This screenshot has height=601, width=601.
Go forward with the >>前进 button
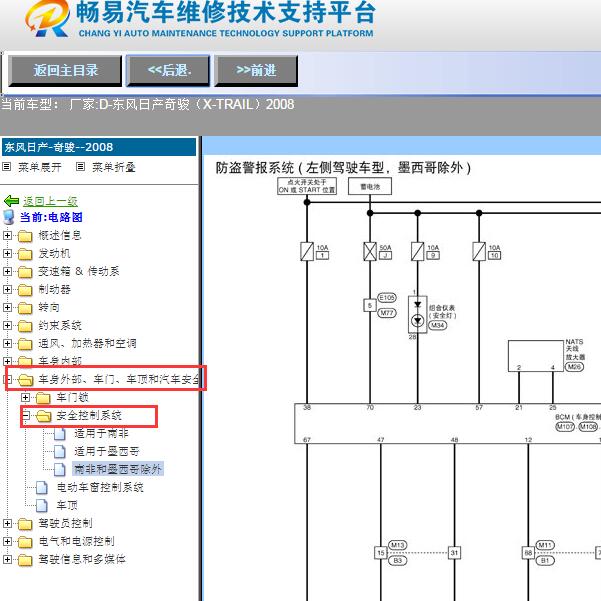(x=256, y=71)
